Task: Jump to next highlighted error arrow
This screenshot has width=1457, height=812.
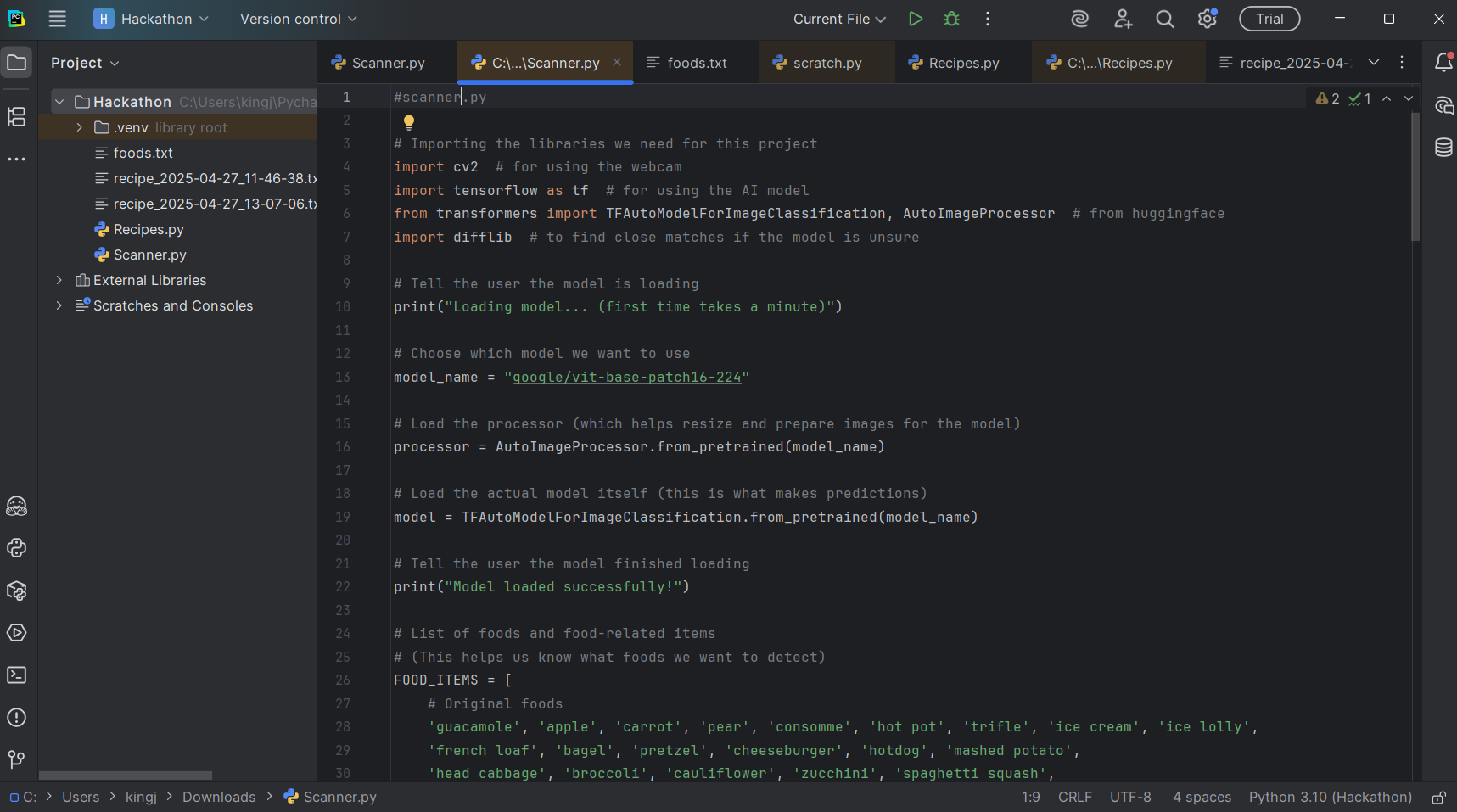Action: (x=1409, y=98)
